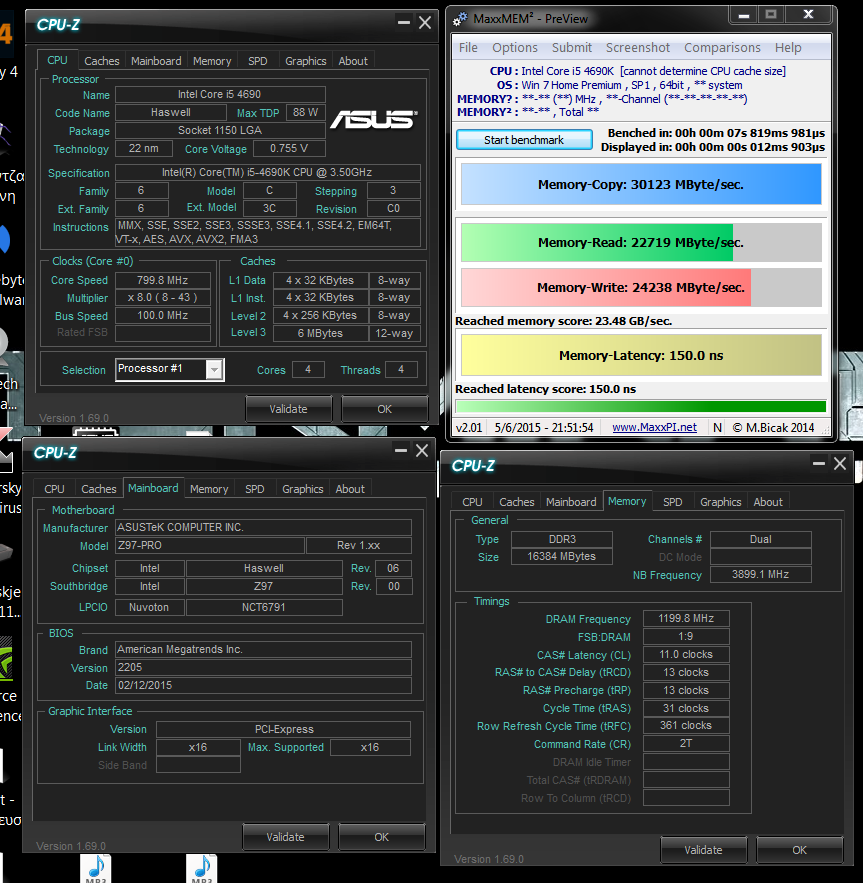Click the first MP3 file desktop icon
The height and width of the screenshot is (883, 863).
pyautogui.click(x=96, y=868)
